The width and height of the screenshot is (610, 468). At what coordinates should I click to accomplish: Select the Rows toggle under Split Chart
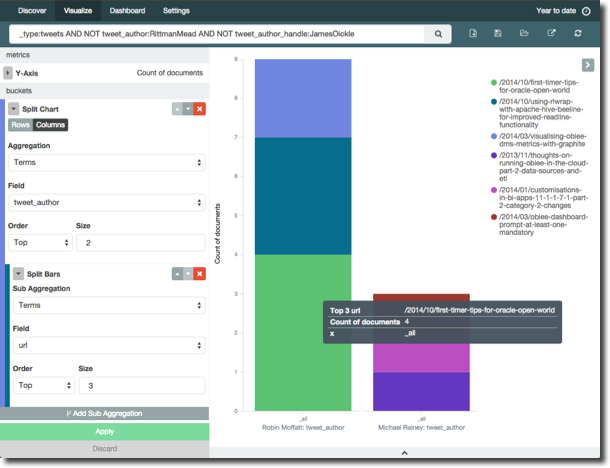20,125
